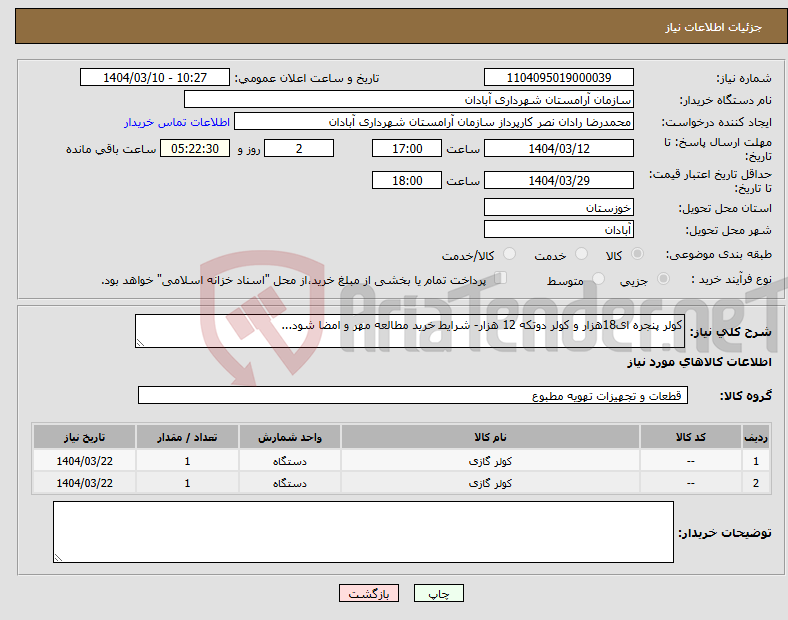Click the buyer organization name field
788x620 pixels.
point(409,99)
